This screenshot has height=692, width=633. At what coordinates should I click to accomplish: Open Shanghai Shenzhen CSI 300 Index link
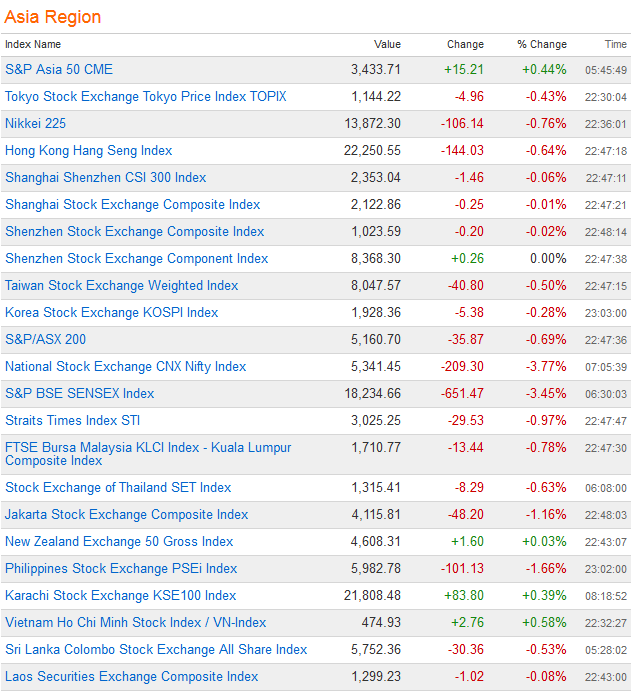click(x=106, y=177)
